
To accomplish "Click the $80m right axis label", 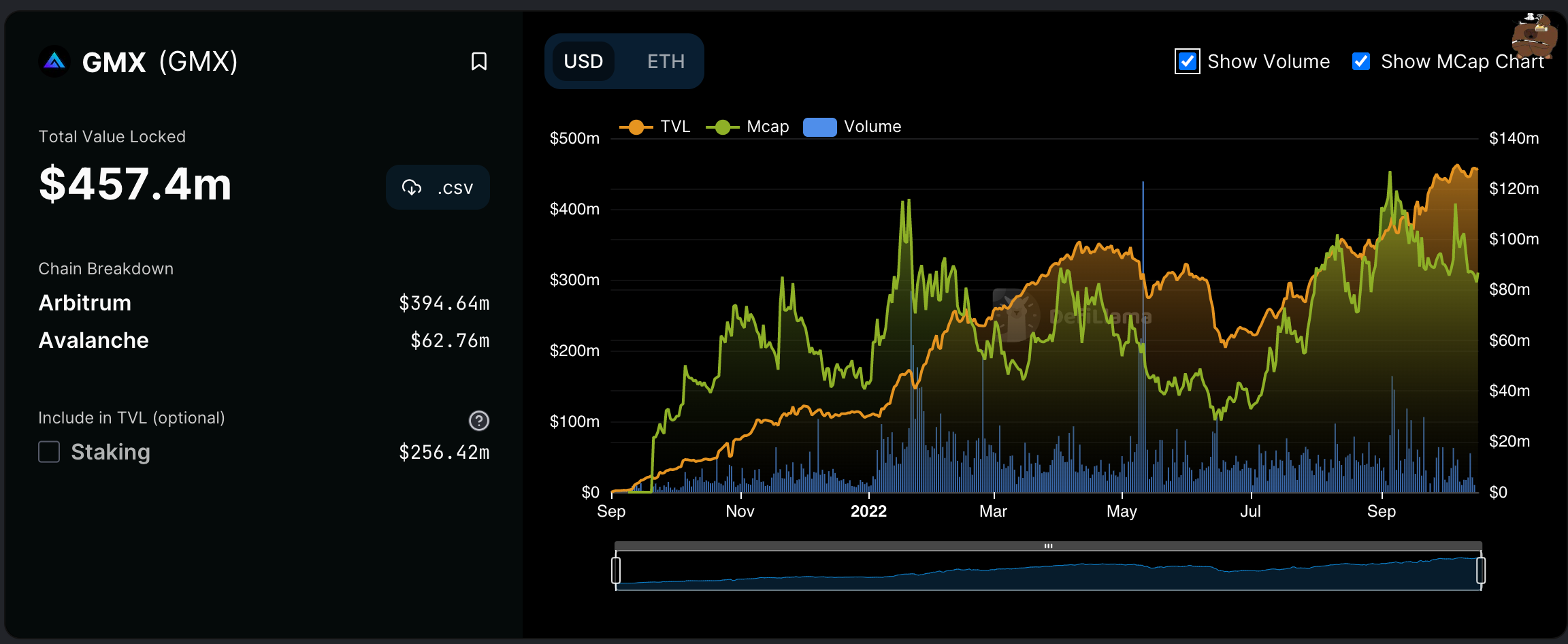I will [x=1509, y=289].
